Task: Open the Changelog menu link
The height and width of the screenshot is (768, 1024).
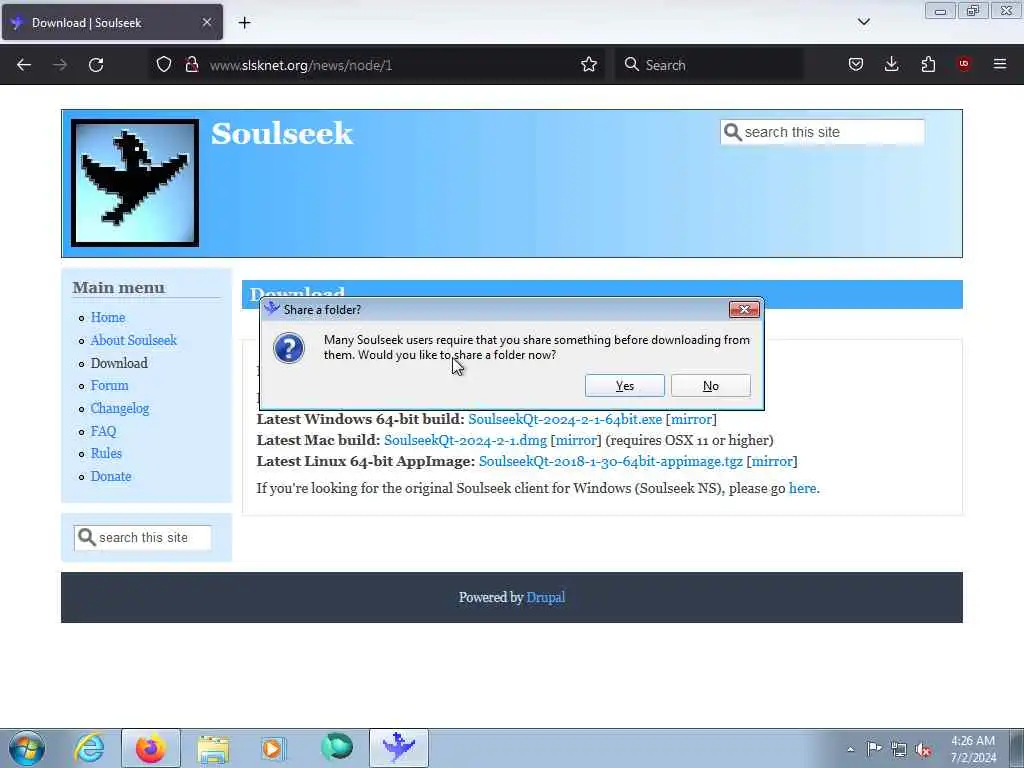Action: 120,408
